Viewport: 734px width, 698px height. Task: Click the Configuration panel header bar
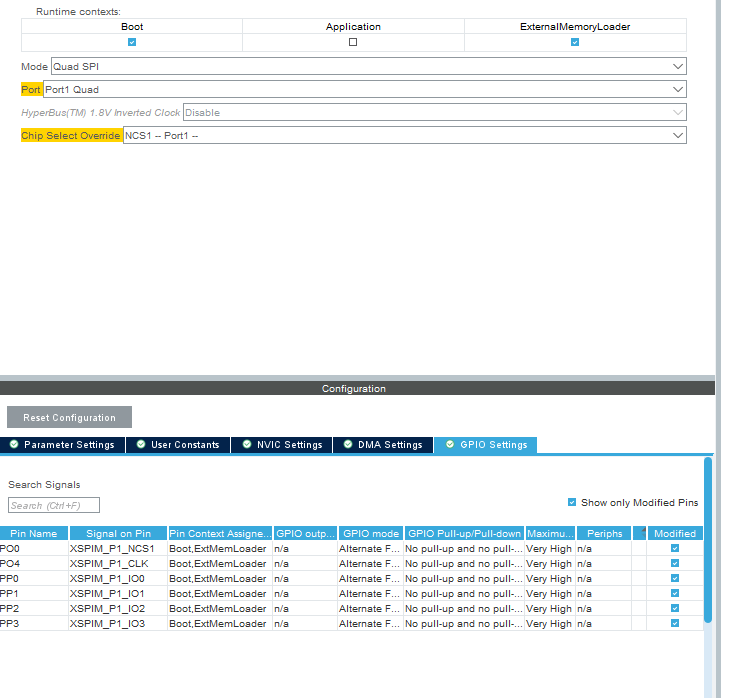click(x=357, y=388)
